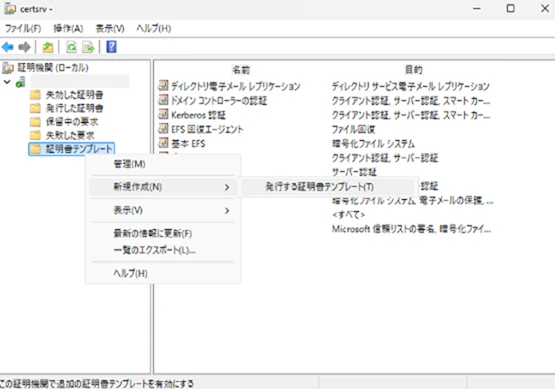Select the Kerberos 認証 row name

pyautogui.click(x=198, y=115)
